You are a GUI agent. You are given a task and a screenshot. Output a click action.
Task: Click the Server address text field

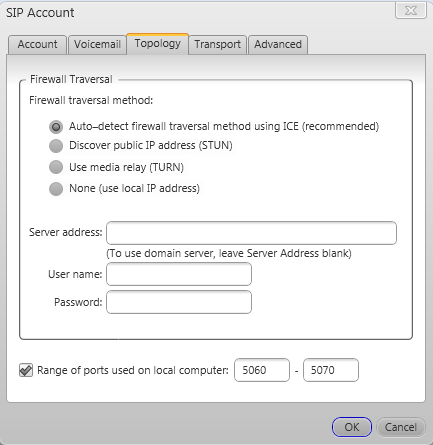pos(251,233)
